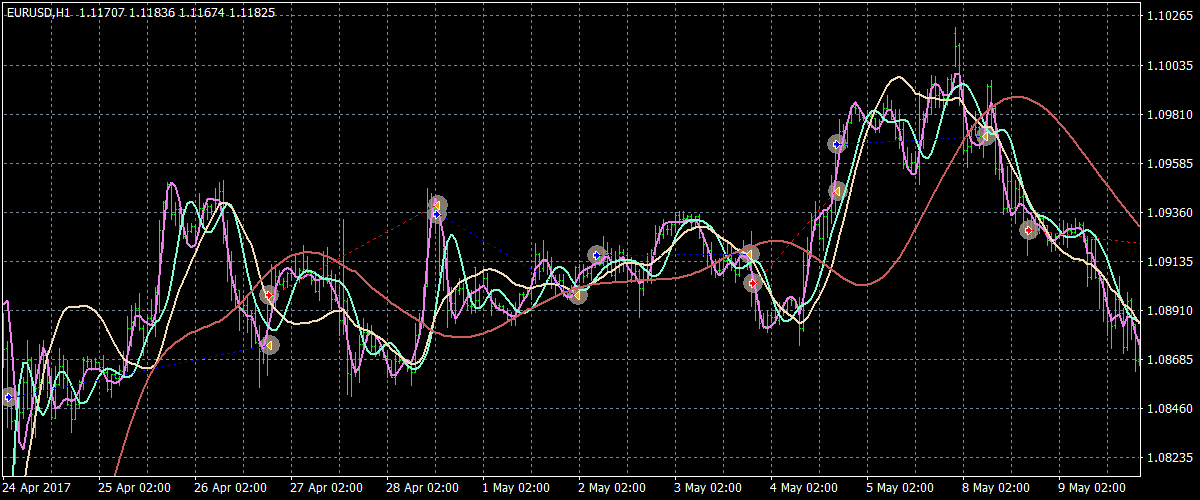This screenshot has width=1200, height=500.
Task: Click the 9 May 02:00 time label
Action: [1094, 488]
